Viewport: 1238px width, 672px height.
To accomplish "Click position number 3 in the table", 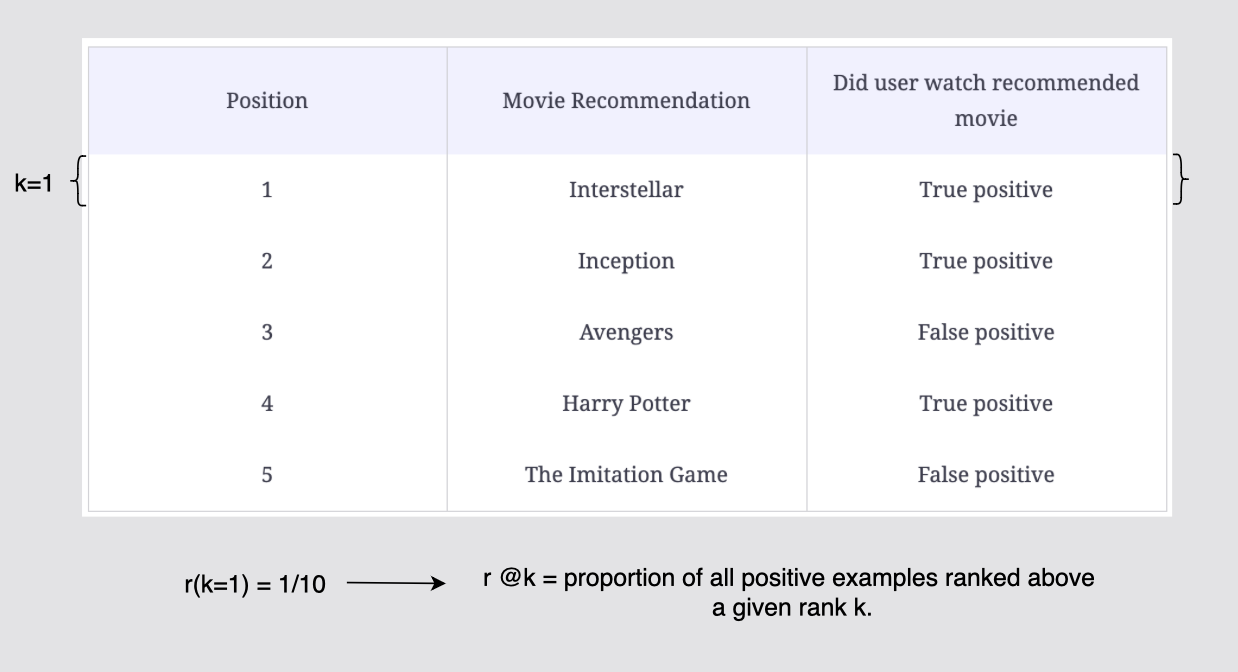I will click(267, 333).
